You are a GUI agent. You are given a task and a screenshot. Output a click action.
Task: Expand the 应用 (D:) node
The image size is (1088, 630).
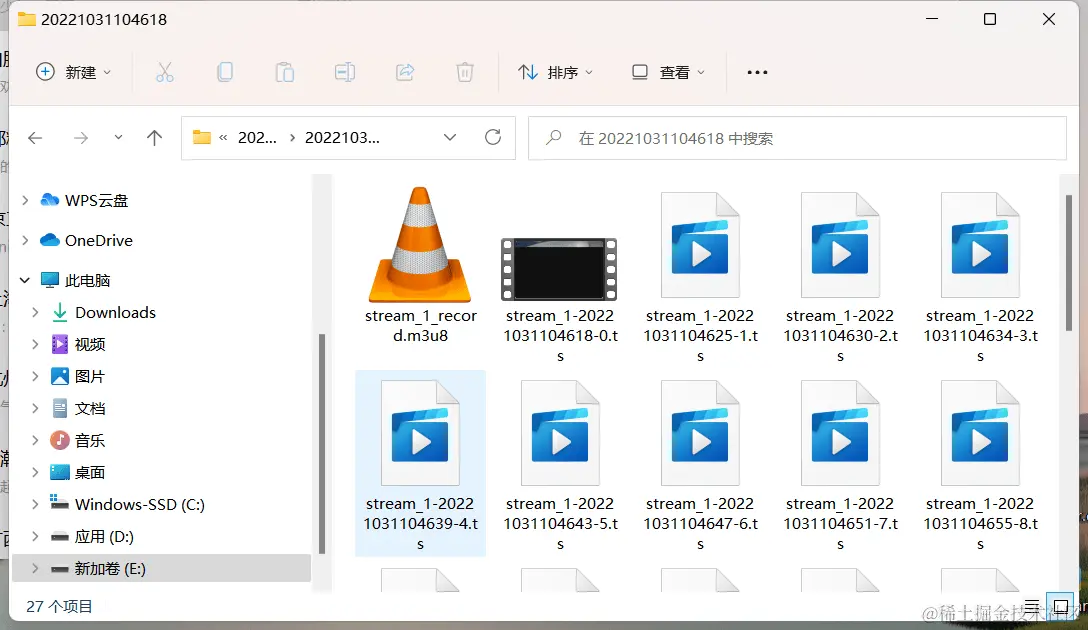(x=35, y=536)
